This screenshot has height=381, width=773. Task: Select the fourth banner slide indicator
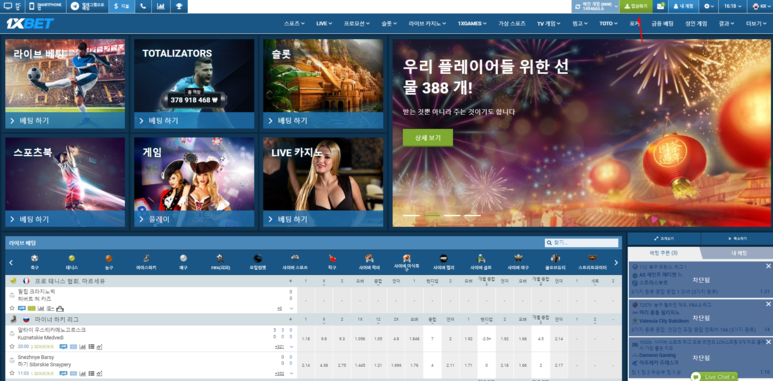tap(472, 215)
